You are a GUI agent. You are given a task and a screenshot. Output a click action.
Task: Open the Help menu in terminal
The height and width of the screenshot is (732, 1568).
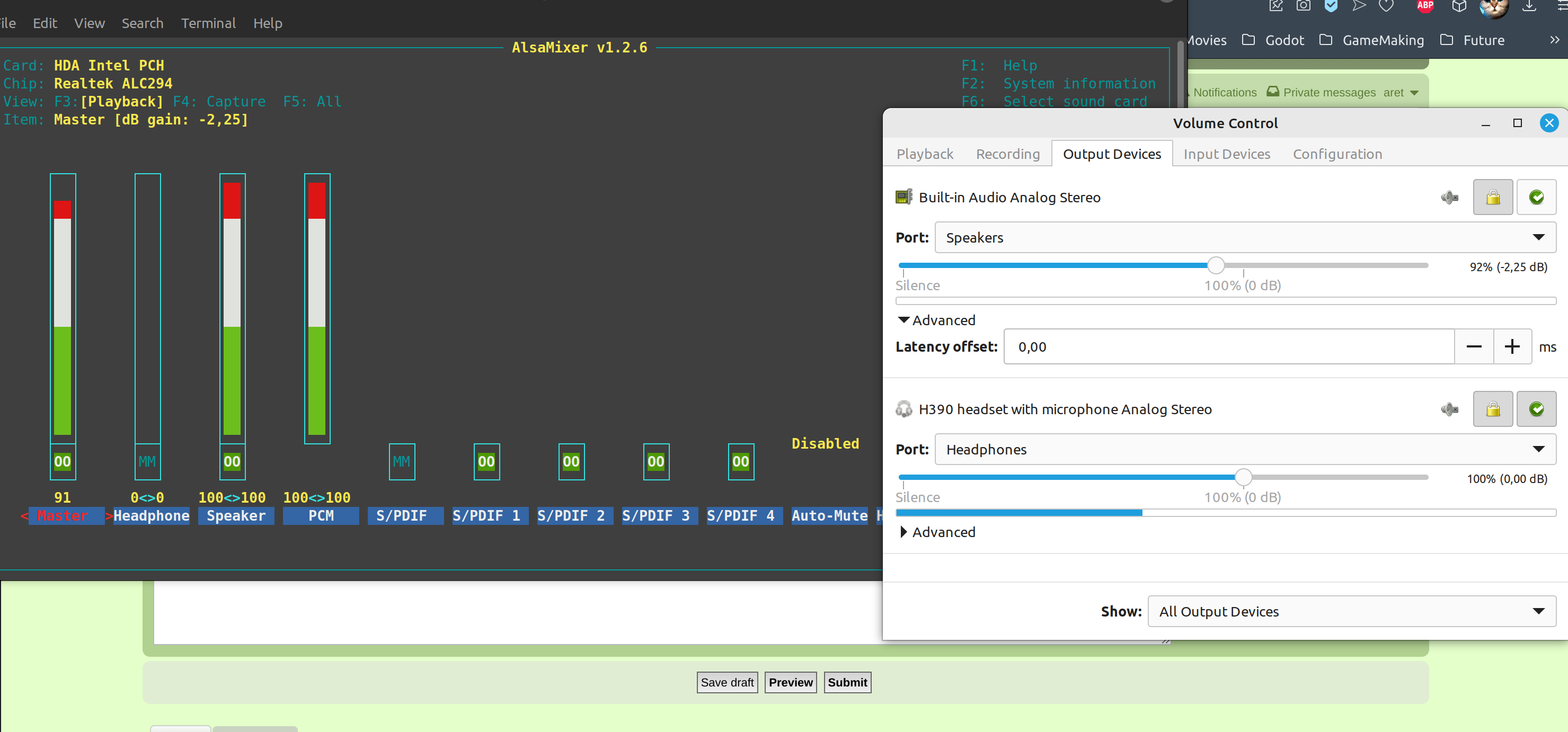[x=268, y=23]
